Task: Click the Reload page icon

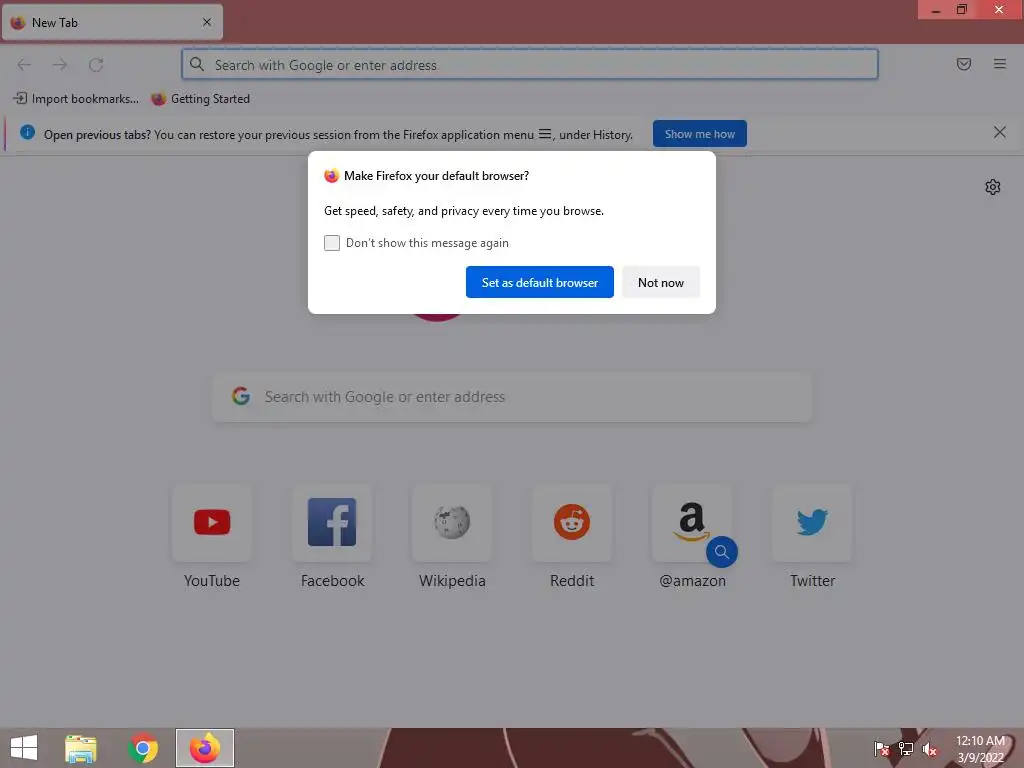Action: pyautogui.click(x=96, y=65)
